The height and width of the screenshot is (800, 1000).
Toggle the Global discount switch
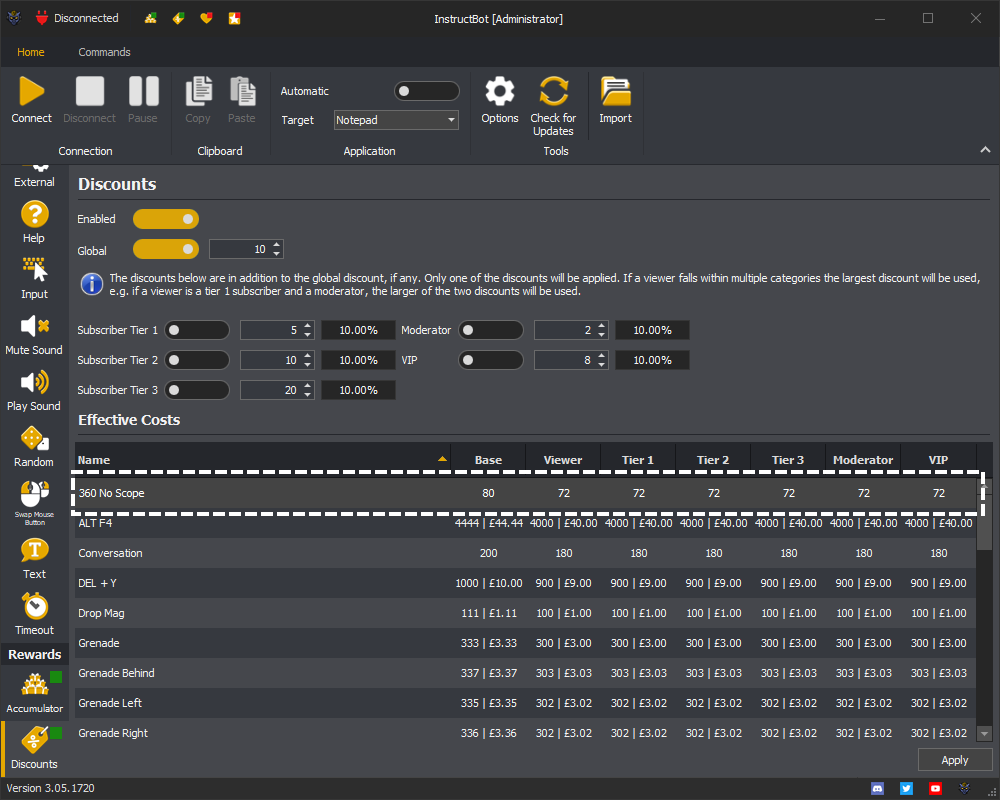point(166,249)
